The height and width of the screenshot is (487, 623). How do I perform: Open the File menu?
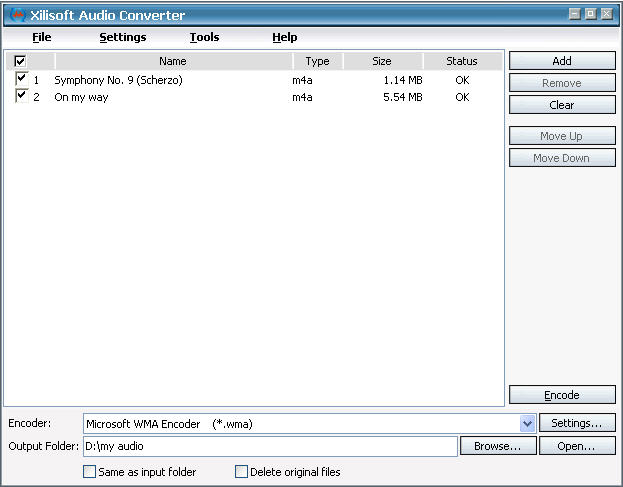(x=42, y=37)
